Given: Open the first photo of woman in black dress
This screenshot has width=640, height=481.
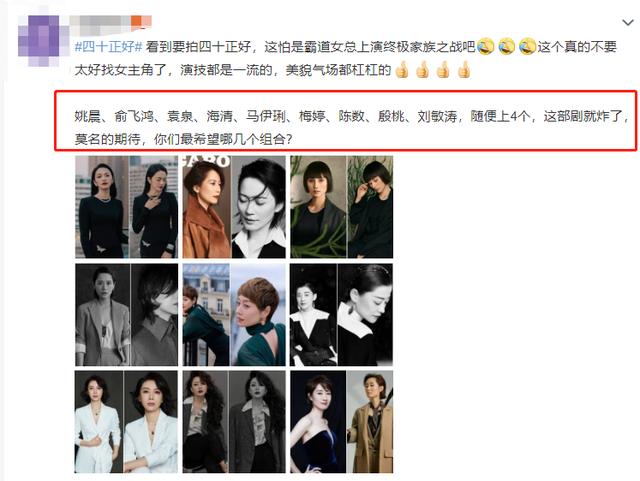Looking at the screenshot, I should pyautogui.click(x=127, y=207).
